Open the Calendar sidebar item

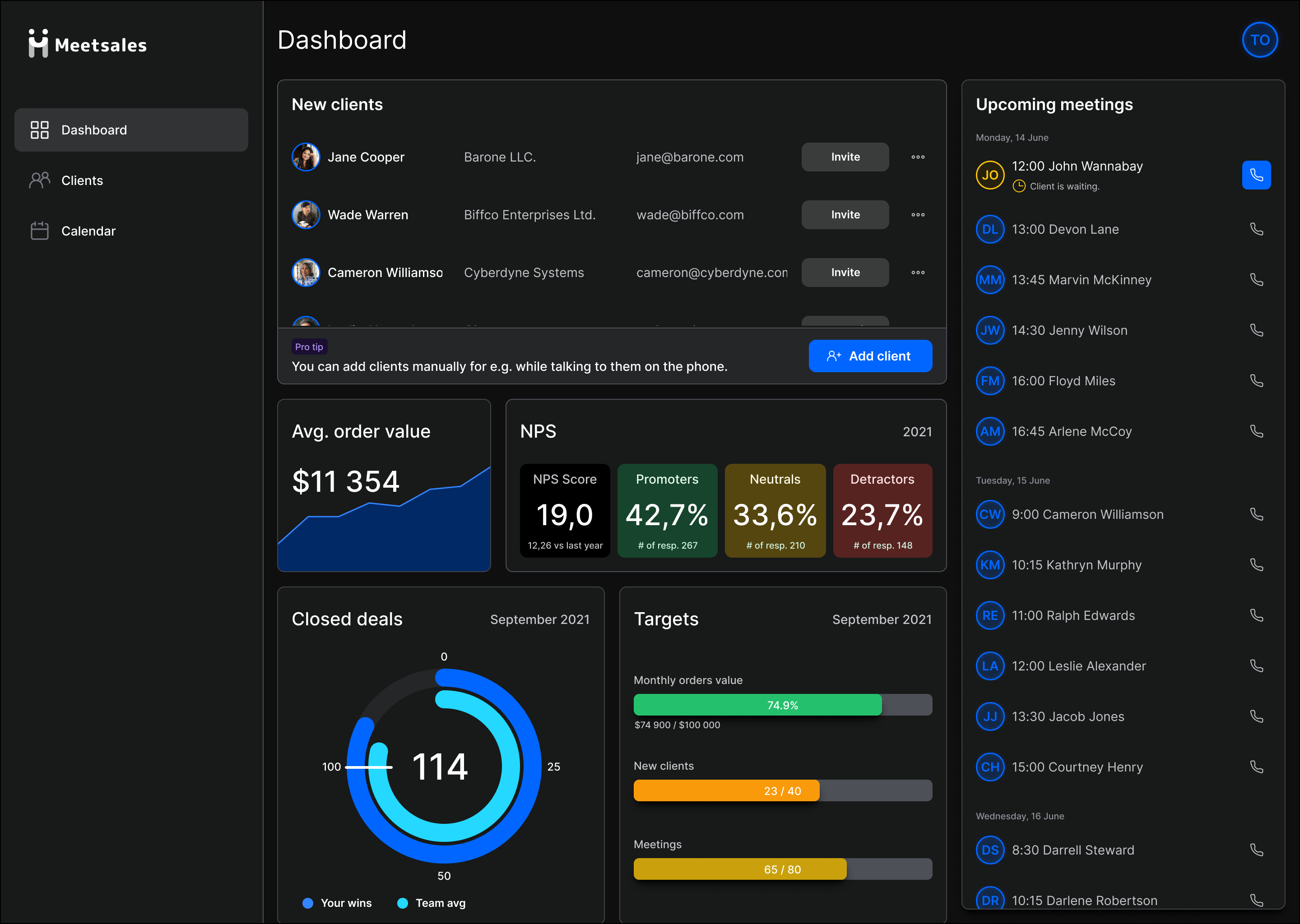[x=88, y=231]
